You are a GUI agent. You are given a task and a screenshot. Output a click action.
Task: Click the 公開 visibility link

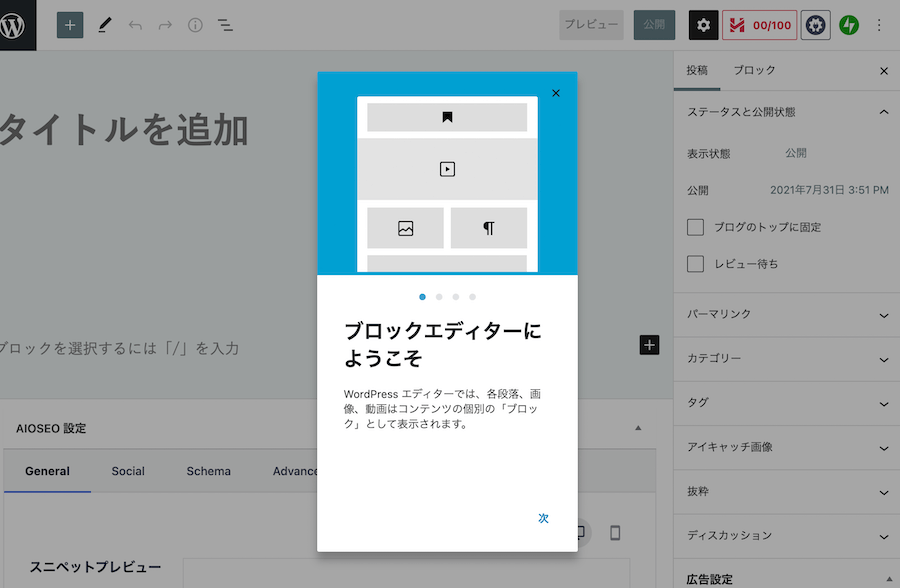tap(796, 153)
